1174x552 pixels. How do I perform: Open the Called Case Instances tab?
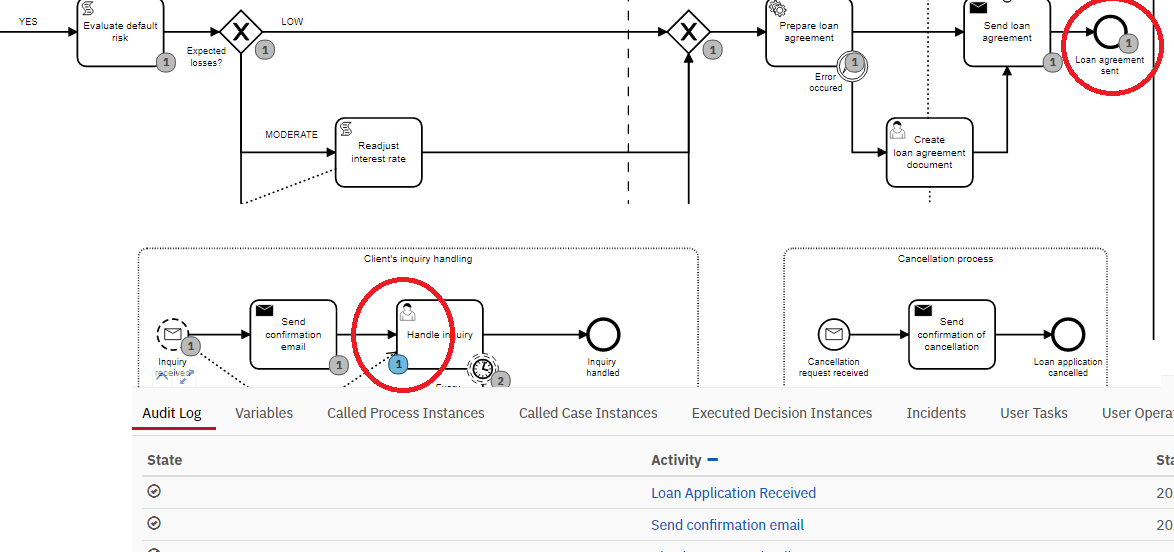click(x=588, y=413)
